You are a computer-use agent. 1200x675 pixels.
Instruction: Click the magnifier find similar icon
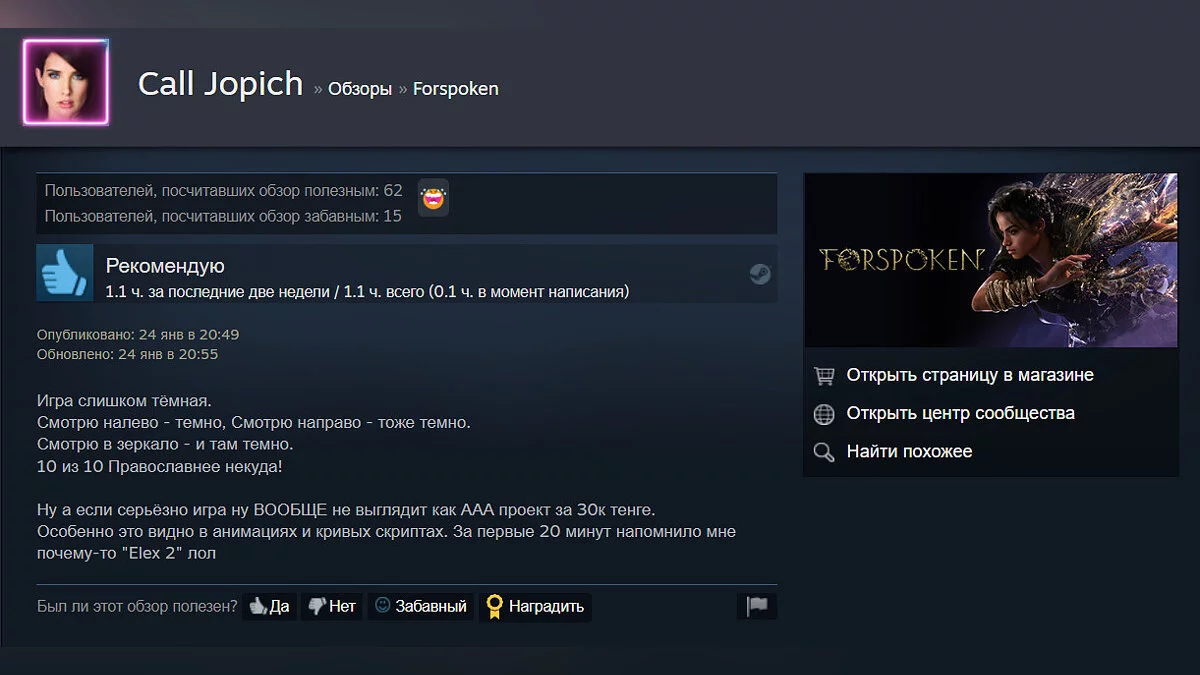click(824, 452)
